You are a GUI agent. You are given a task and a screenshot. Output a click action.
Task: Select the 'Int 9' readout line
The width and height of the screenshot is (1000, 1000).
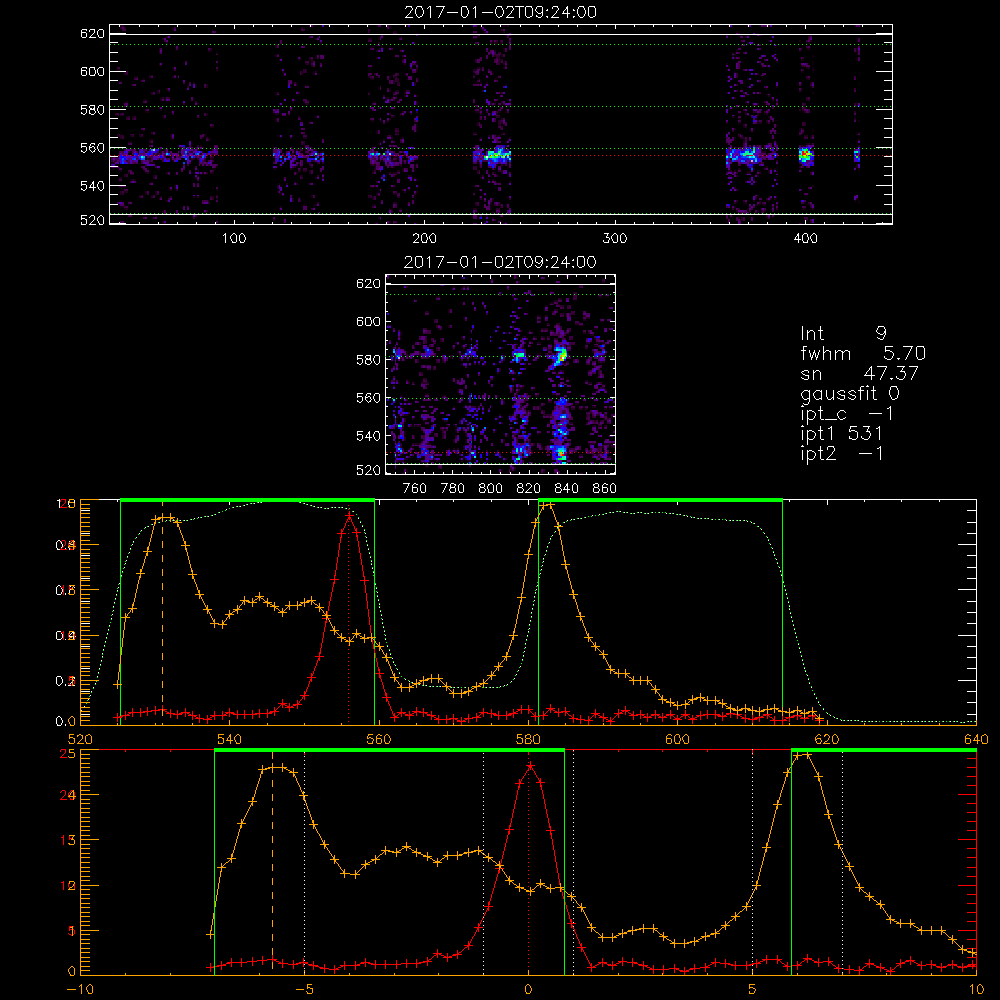pyautogui.click(x=843, y=333)
